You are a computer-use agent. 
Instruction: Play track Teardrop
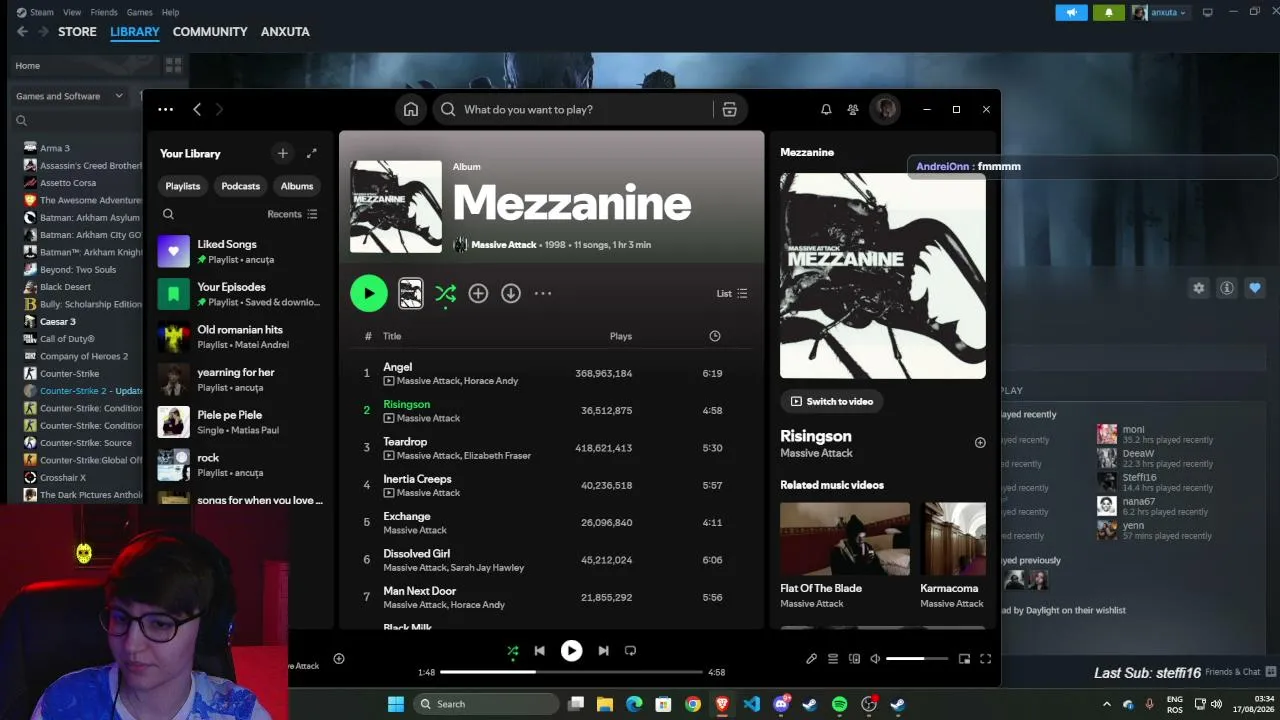(551, 448)
